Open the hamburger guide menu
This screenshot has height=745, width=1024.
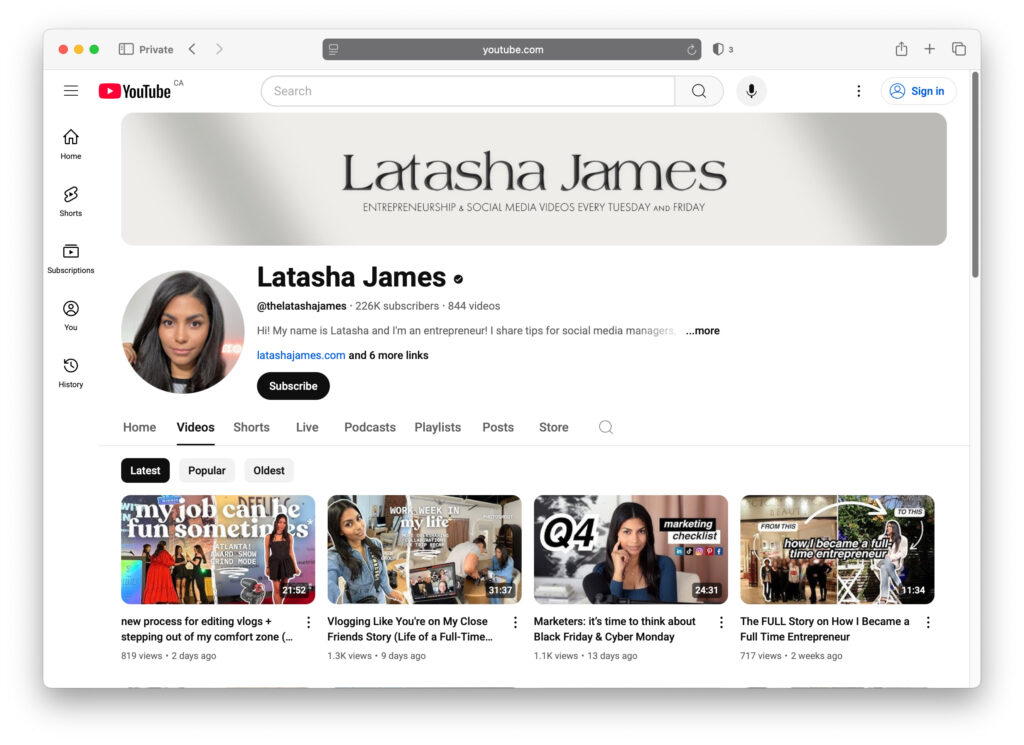pos(71,91)
